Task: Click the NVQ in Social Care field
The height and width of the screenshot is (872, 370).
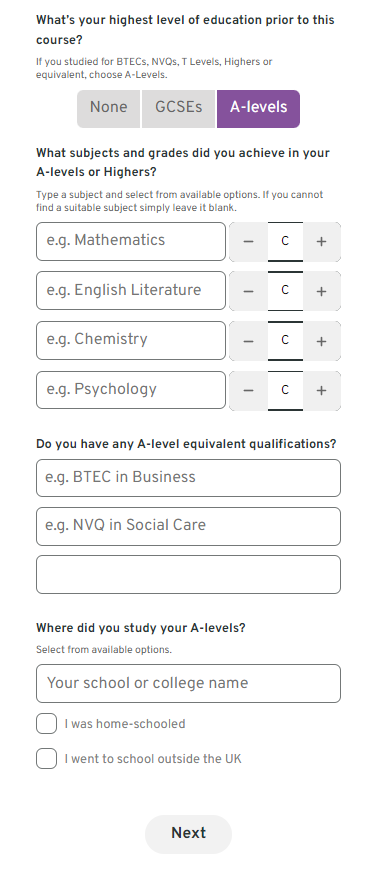Action: coord(189,526)
